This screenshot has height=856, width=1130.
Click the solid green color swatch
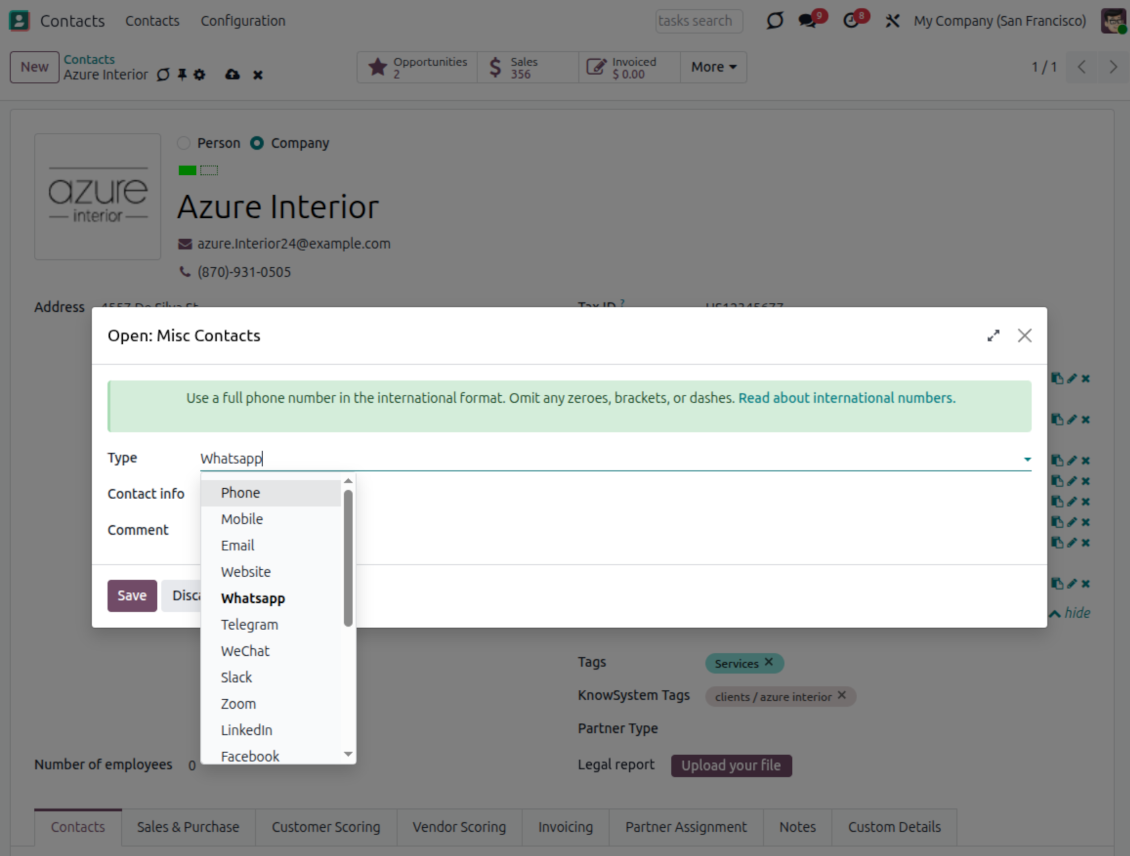click(187, 171)
